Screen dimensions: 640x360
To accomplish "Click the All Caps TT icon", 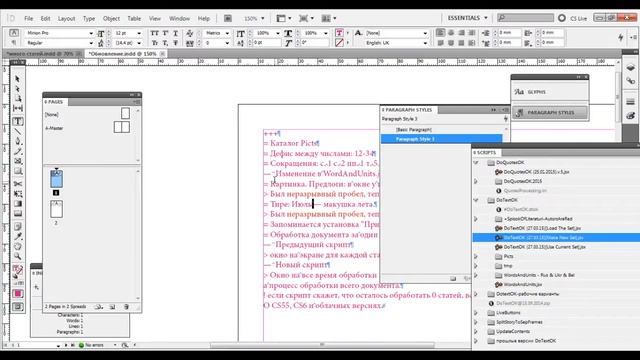I will pos(154,33).
